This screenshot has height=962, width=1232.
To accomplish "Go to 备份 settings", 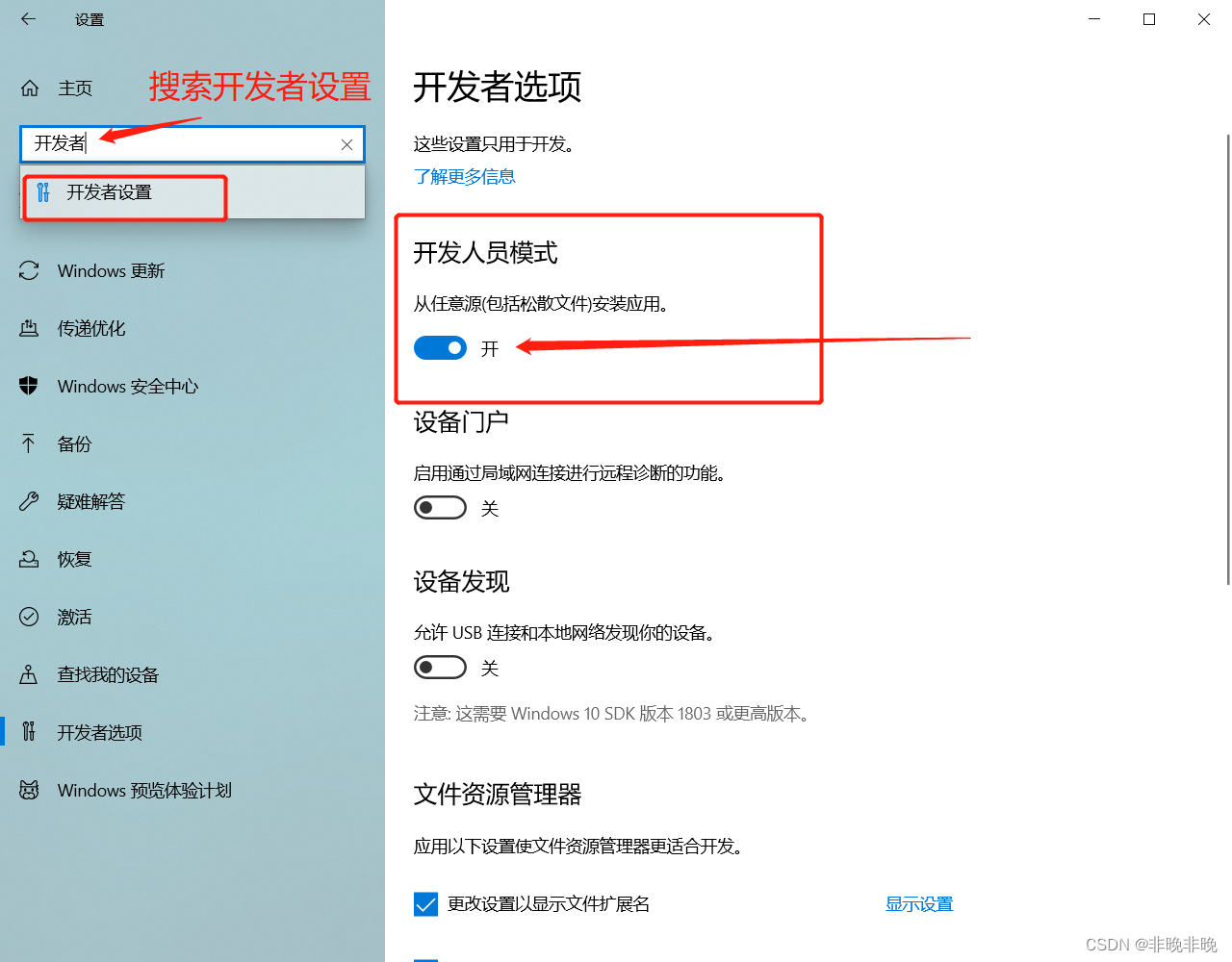I will pos(75,444).
